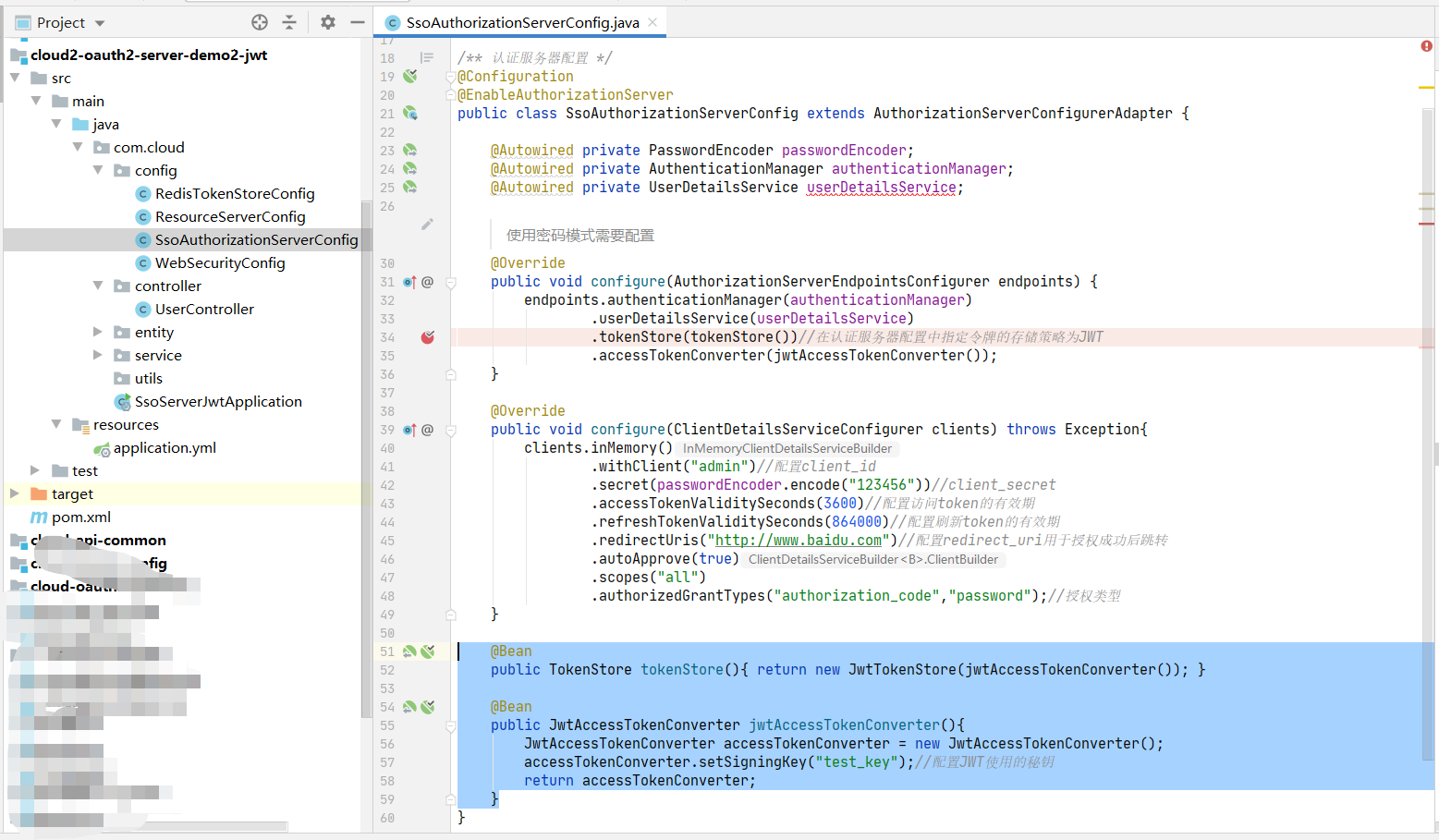
Task: Expand the target folder
Action: tap(15, 493)
